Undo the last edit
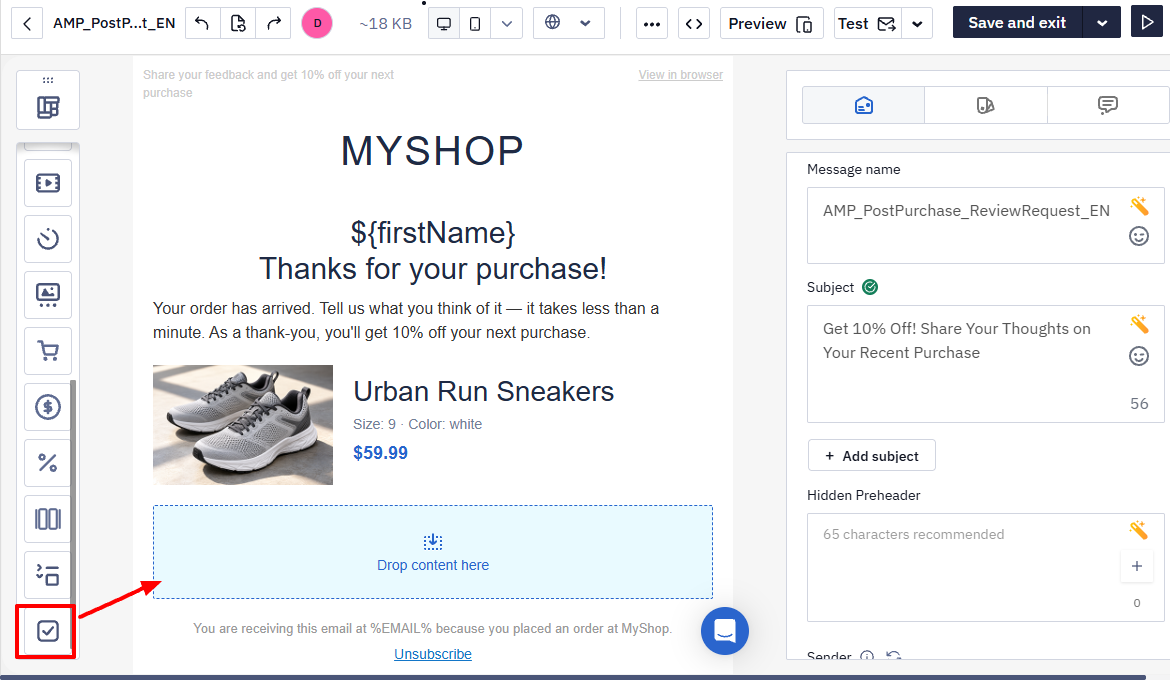The height and width of the screenshot is (680, 1170). click(201, 23)
